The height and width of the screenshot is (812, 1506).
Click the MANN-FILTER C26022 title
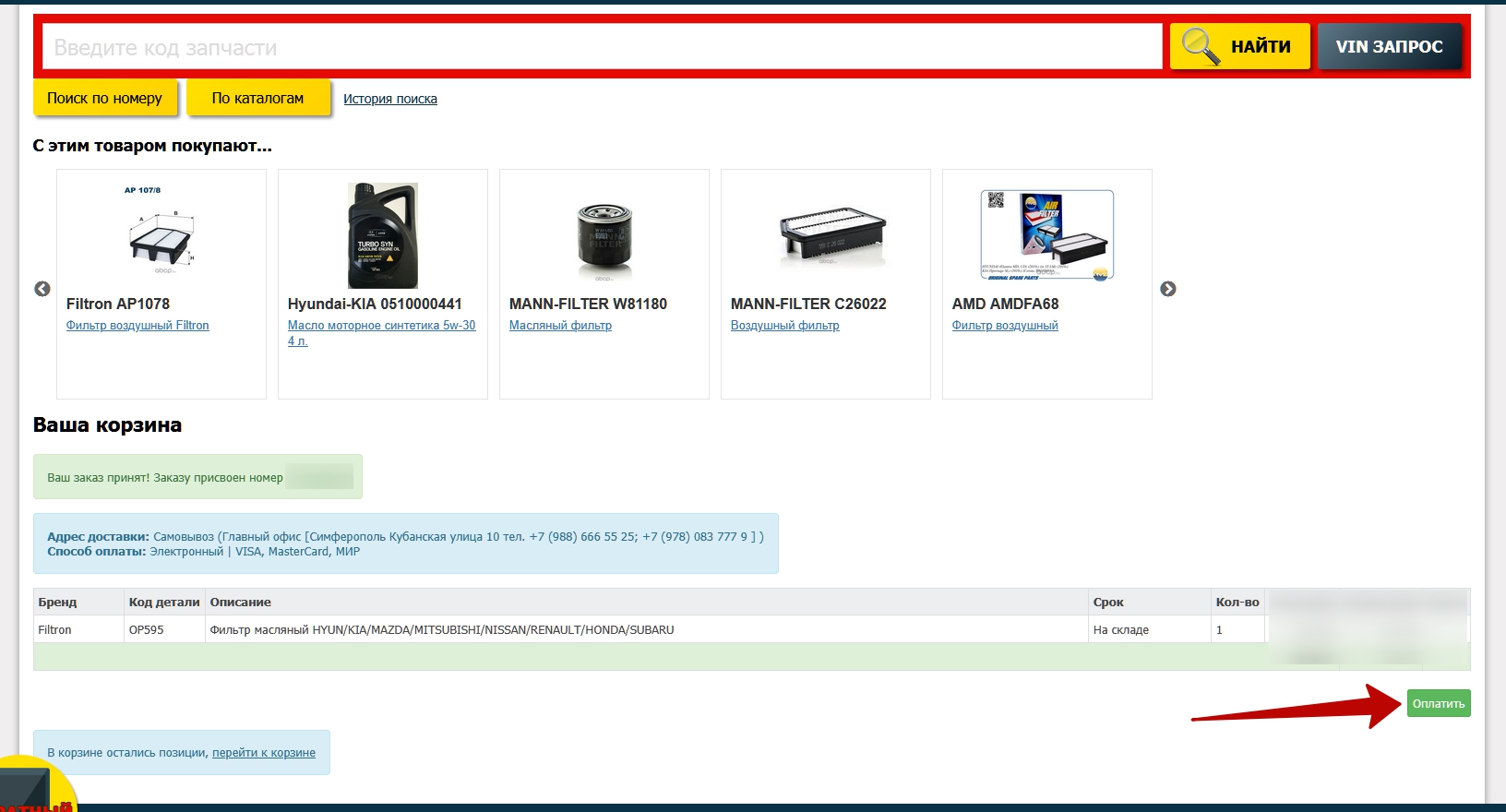[808, 304]
